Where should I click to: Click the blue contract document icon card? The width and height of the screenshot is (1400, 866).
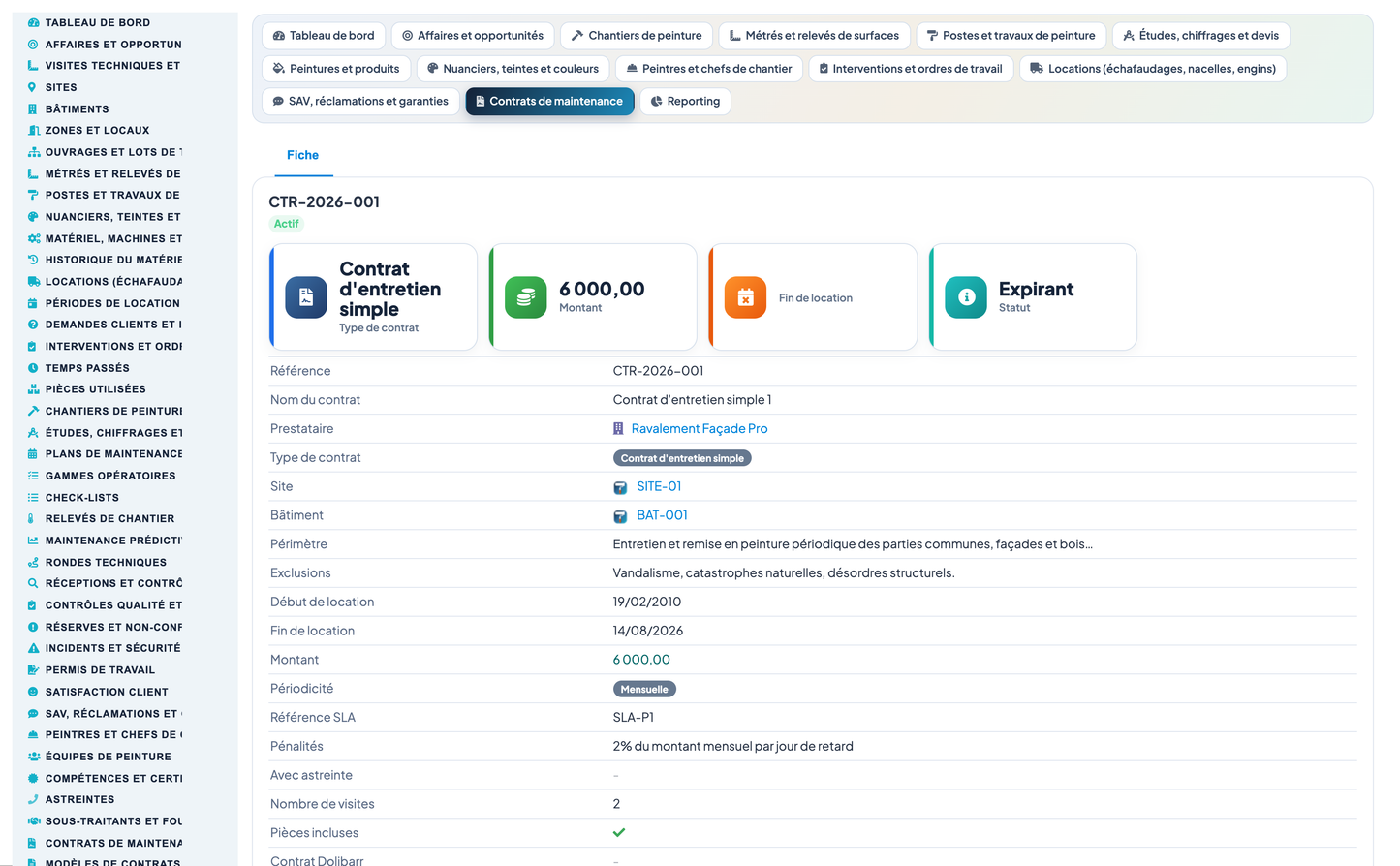306,297
